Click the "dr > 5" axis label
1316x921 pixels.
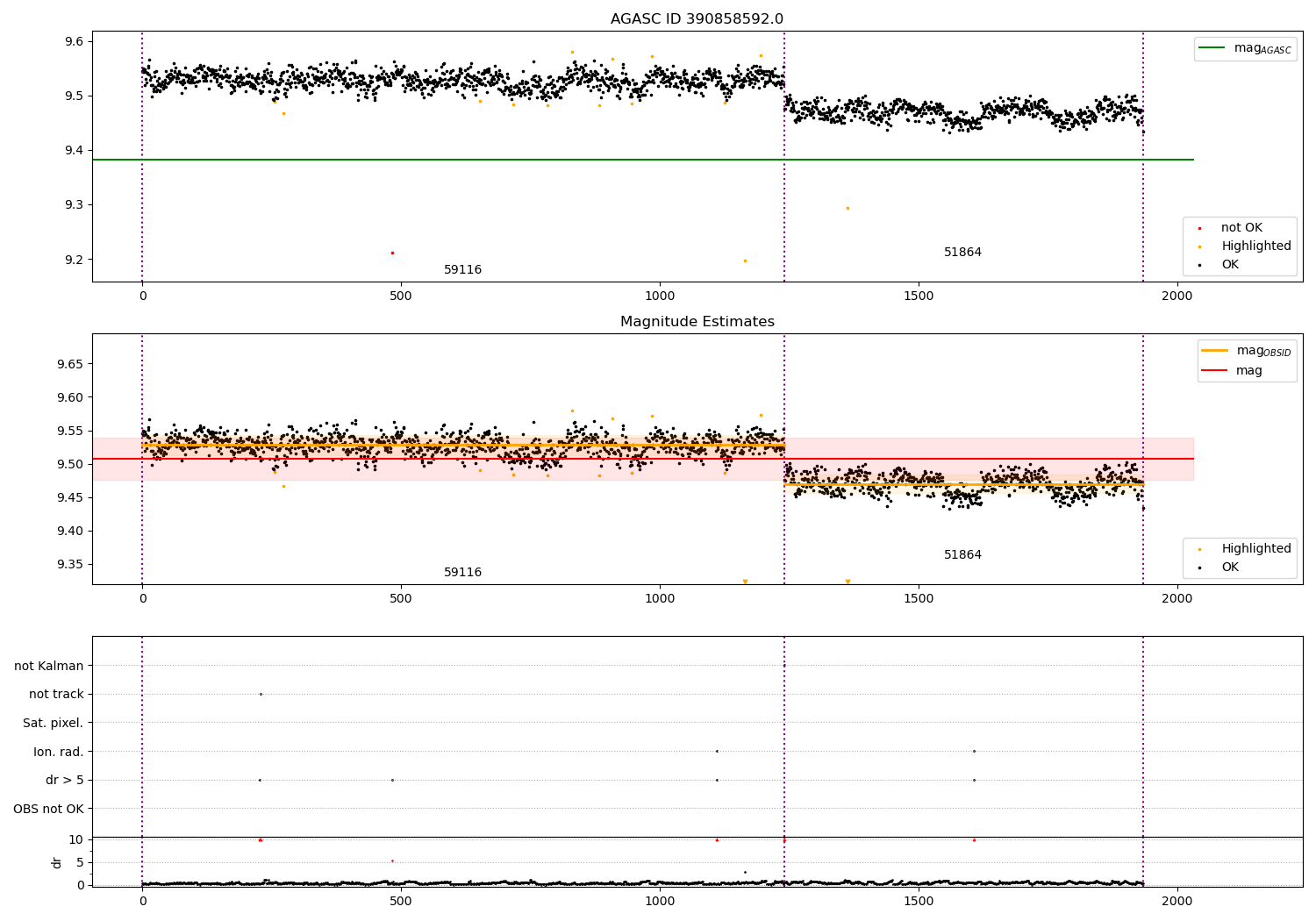(65, 781)
